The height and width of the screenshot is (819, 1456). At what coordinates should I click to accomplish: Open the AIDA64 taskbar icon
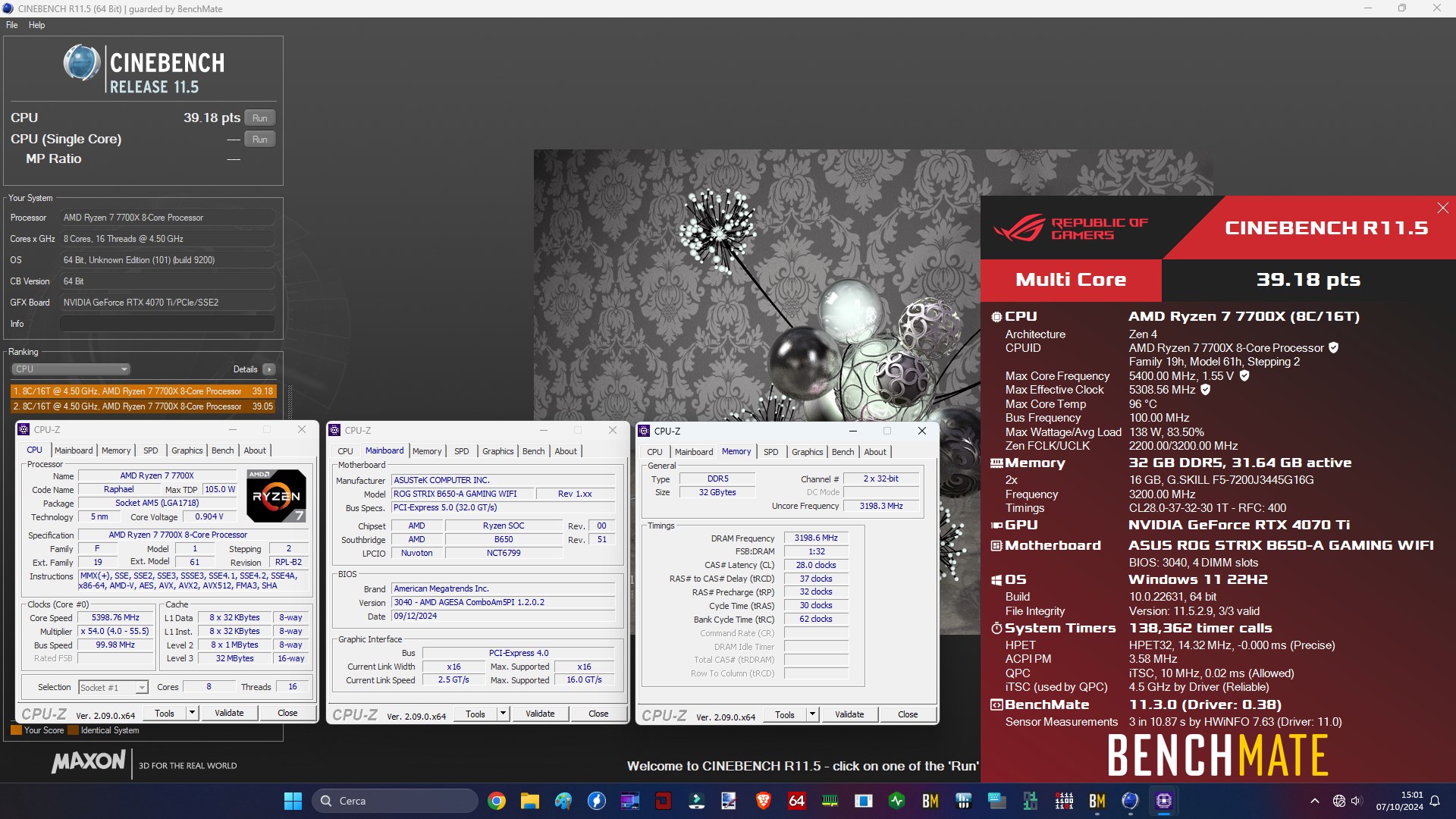(797, 801)
